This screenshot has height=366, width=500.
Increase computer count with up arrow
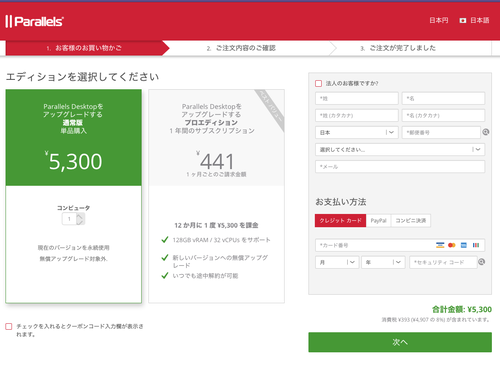tap(80, 216)
